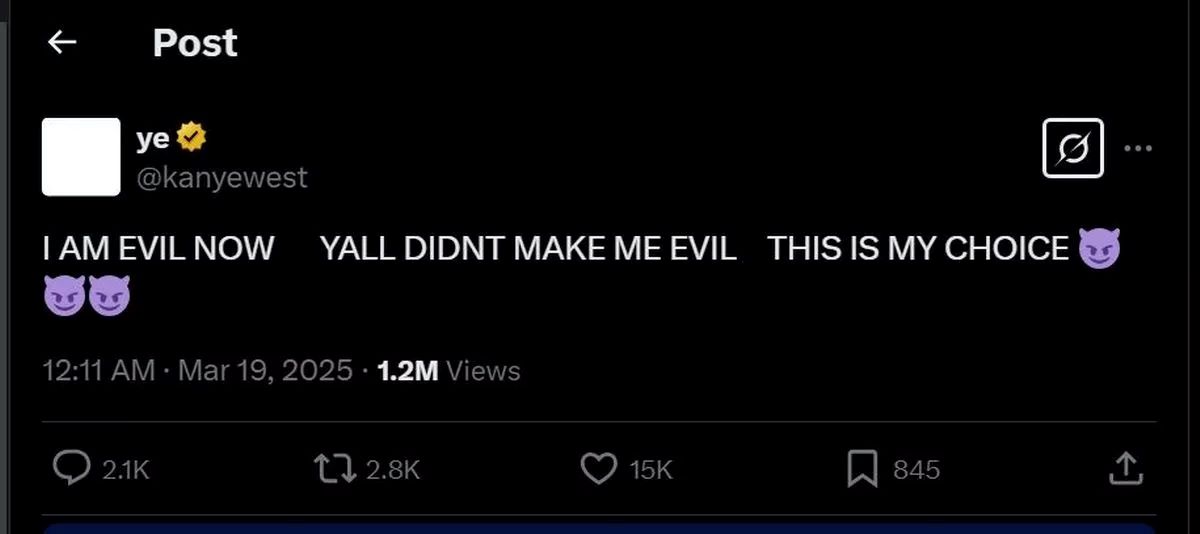Click the 15K likes count
Screen dimensions: 1200x534
(651, 469)
